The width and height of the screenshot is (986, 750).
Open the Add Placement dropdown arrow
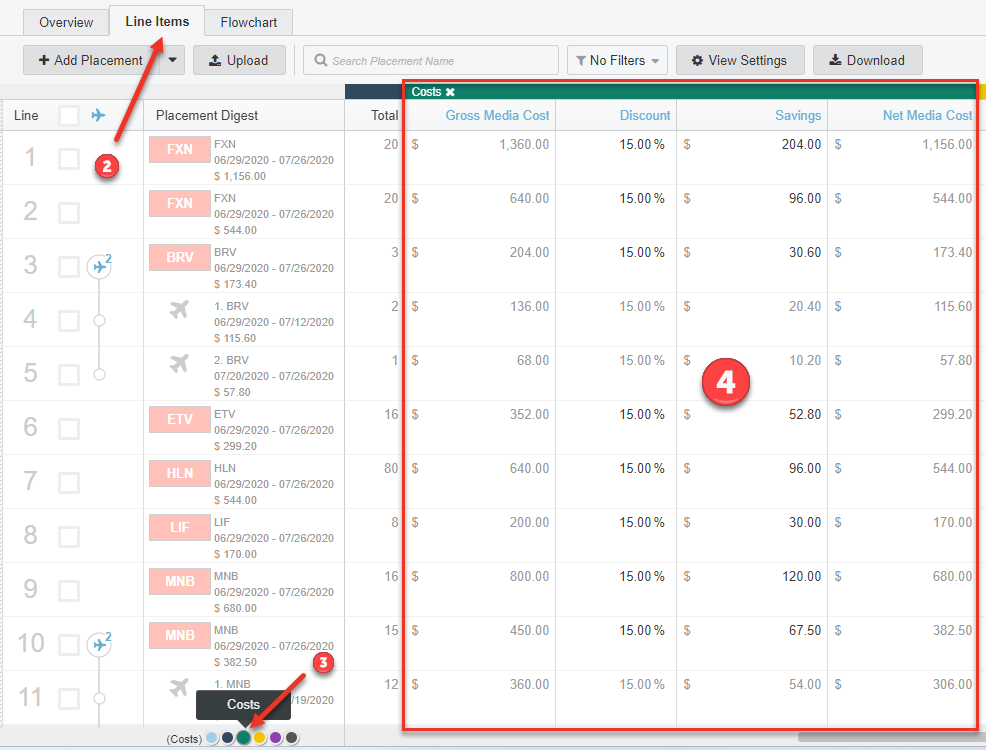pyautogui.click(x=172, y=60)
